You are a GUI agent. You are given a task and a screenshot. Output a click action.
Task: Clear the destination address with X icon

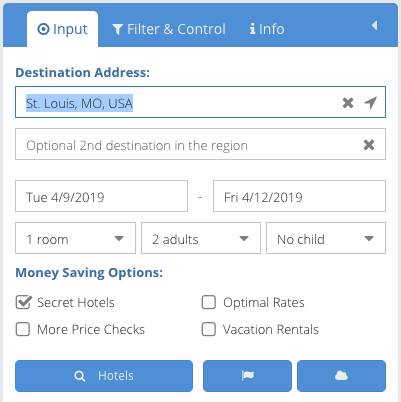tap(348, 103)
